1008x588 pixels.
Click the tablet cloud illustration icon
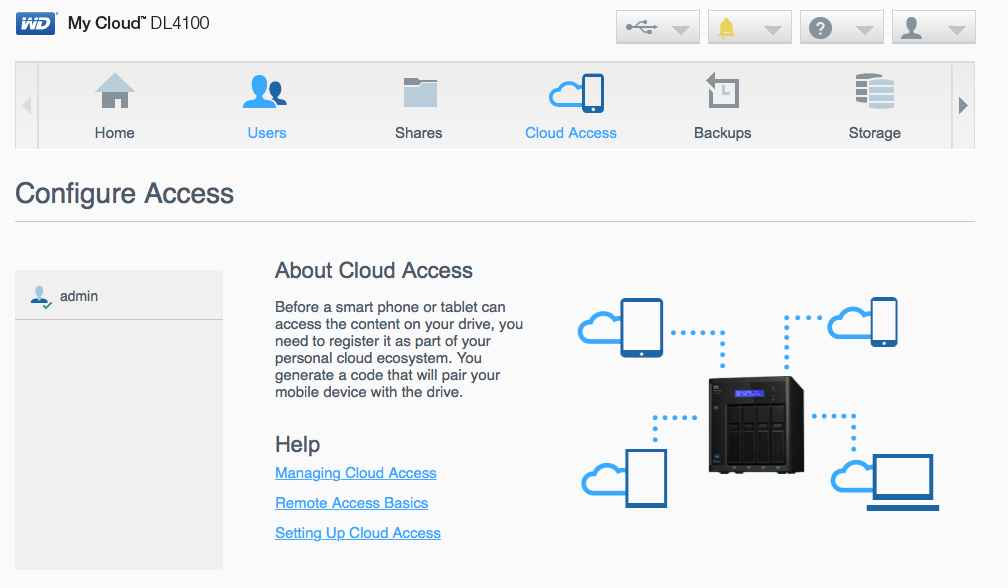click(x=620, y=328)
